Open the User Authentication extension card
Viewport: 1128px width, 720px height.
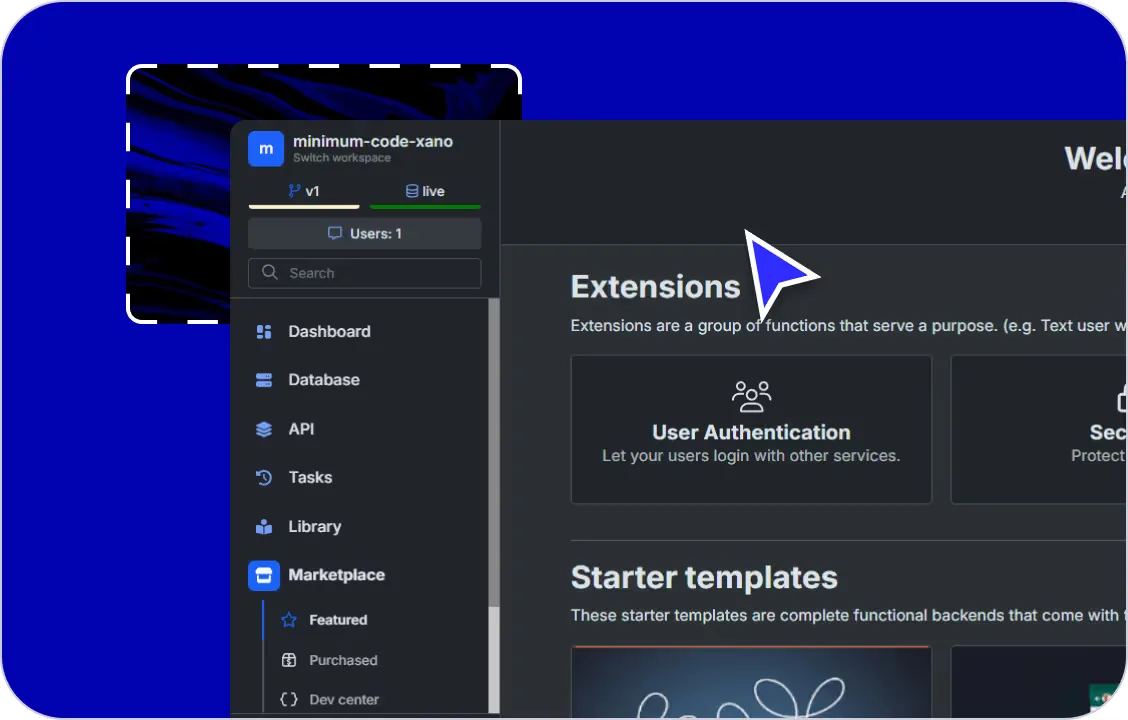(751, 429)
